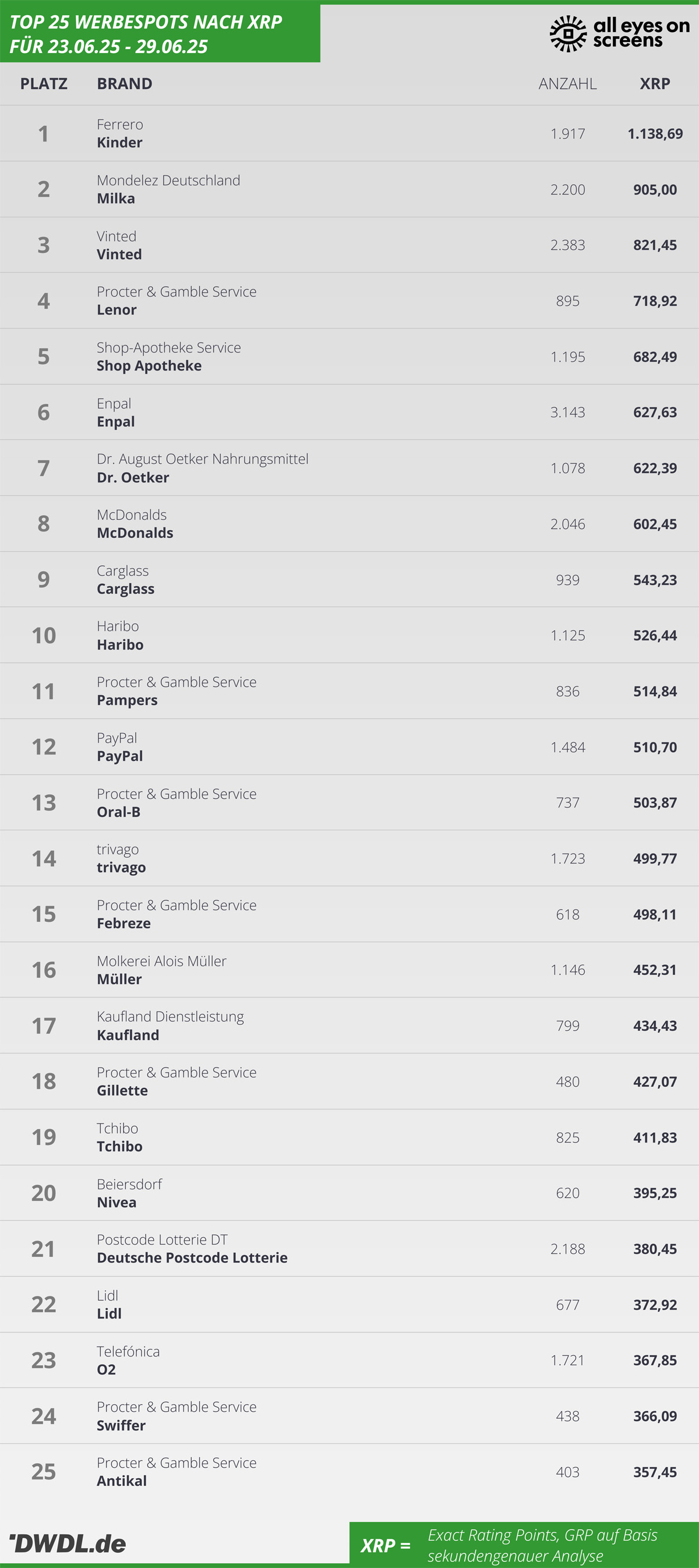Click the Haribo brand name
This screenshot has height=1568, width=699.
point(120,644)
